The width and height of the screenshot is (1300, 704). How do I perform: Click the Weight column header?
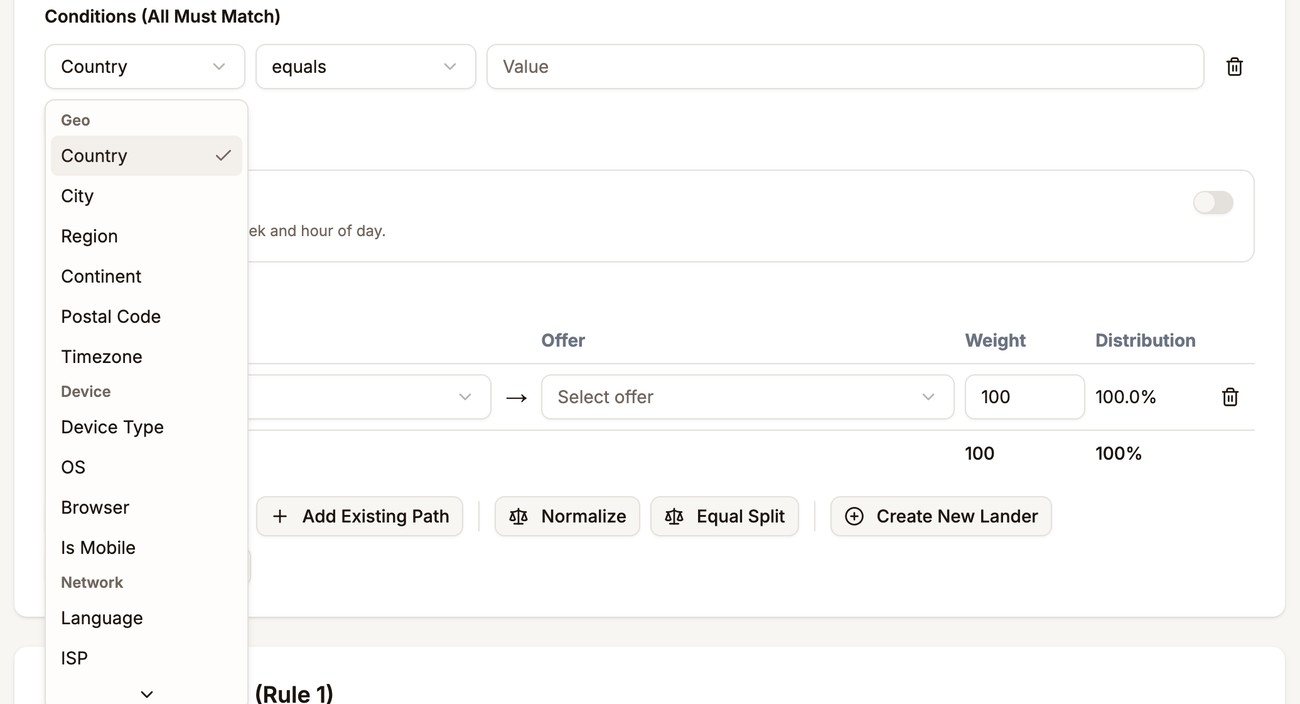click(995, 340)
